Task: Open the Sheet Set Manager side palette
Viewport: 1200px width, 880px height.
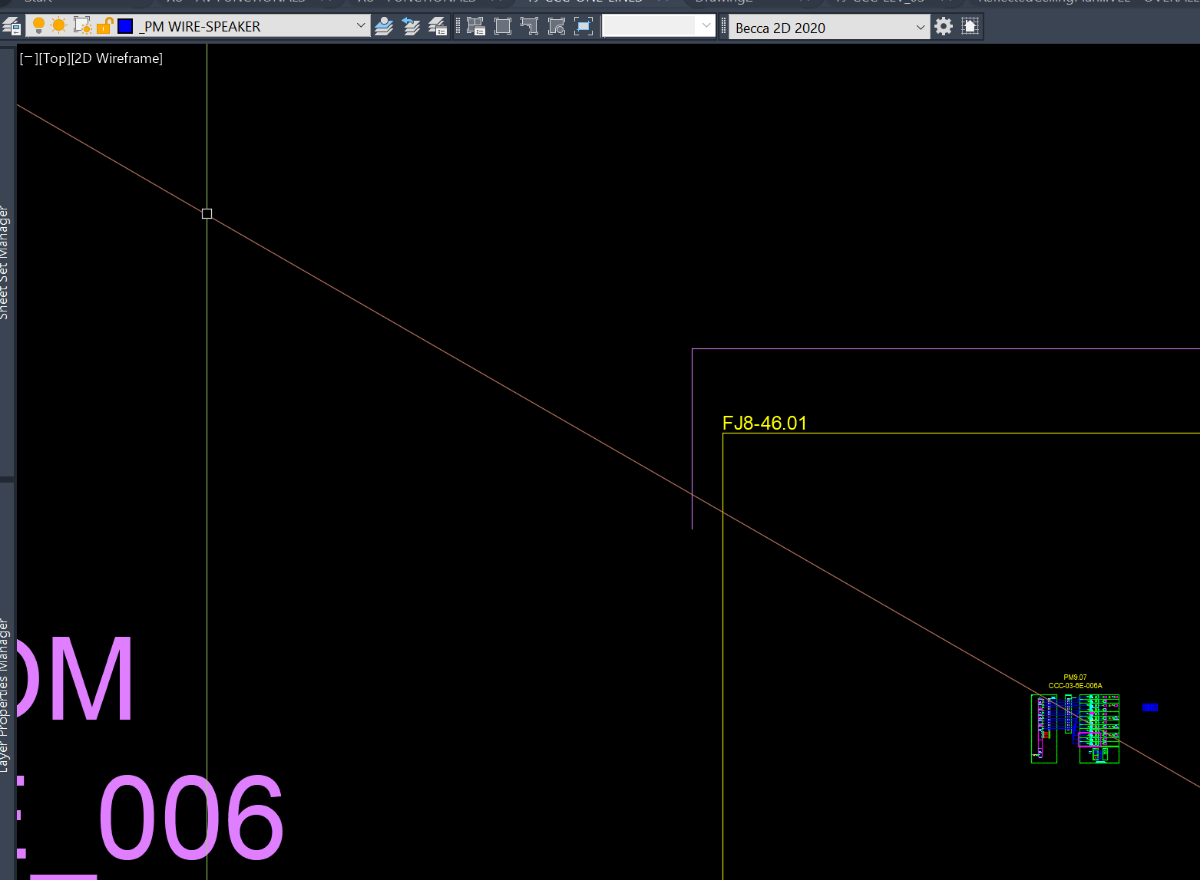Action: point(6,262)
